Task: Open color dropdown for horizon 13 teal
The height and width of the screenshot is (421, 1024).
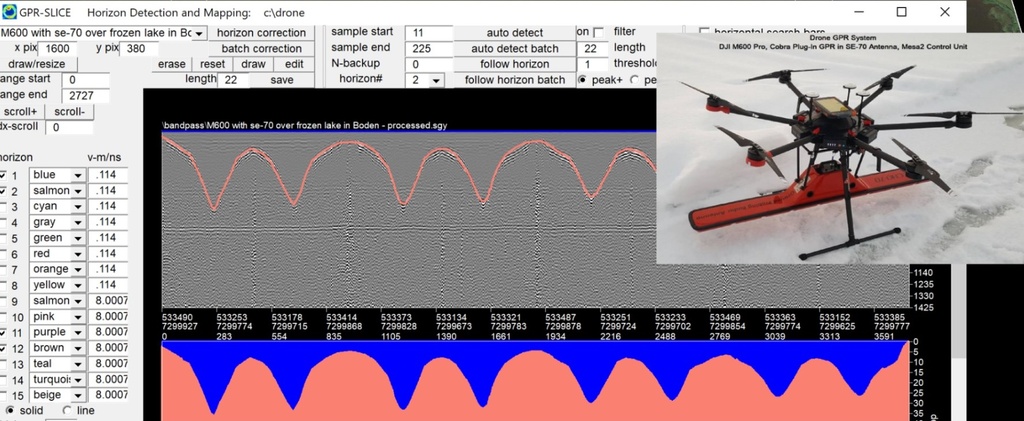Action: pos(78,364)
